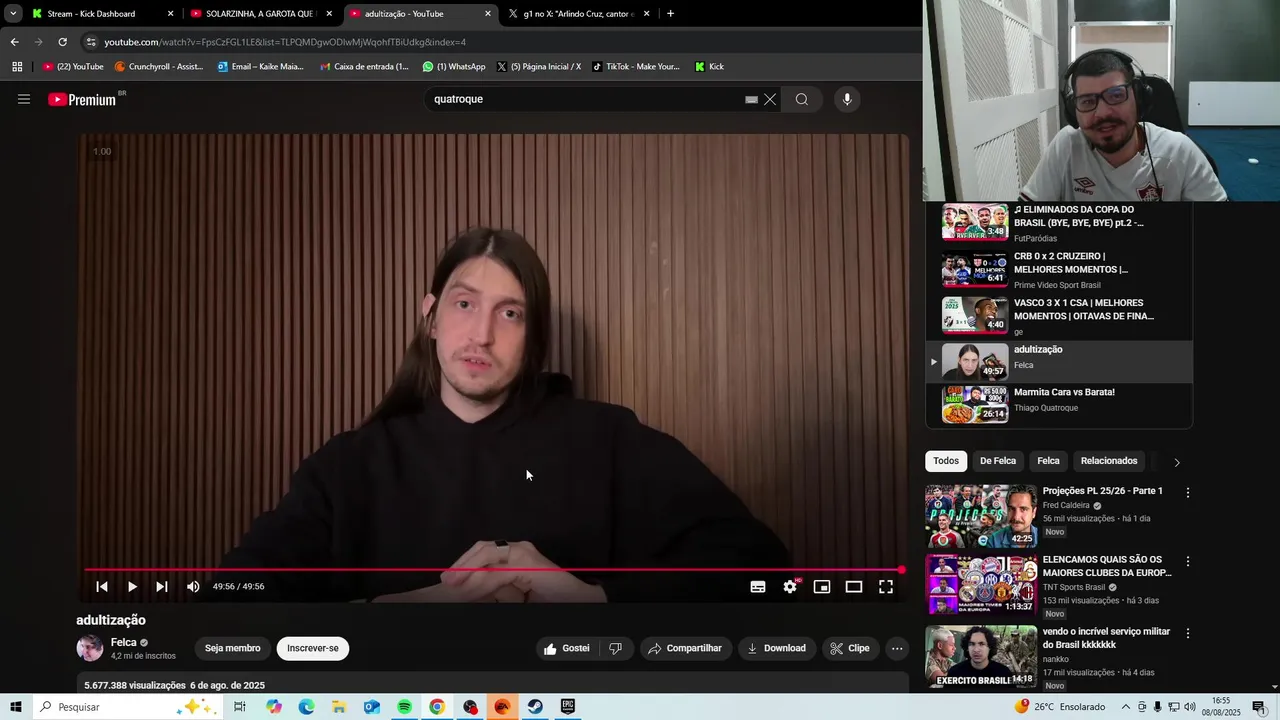Skip to the previous playlist video
1280x720 pixels.
(102, 587)
